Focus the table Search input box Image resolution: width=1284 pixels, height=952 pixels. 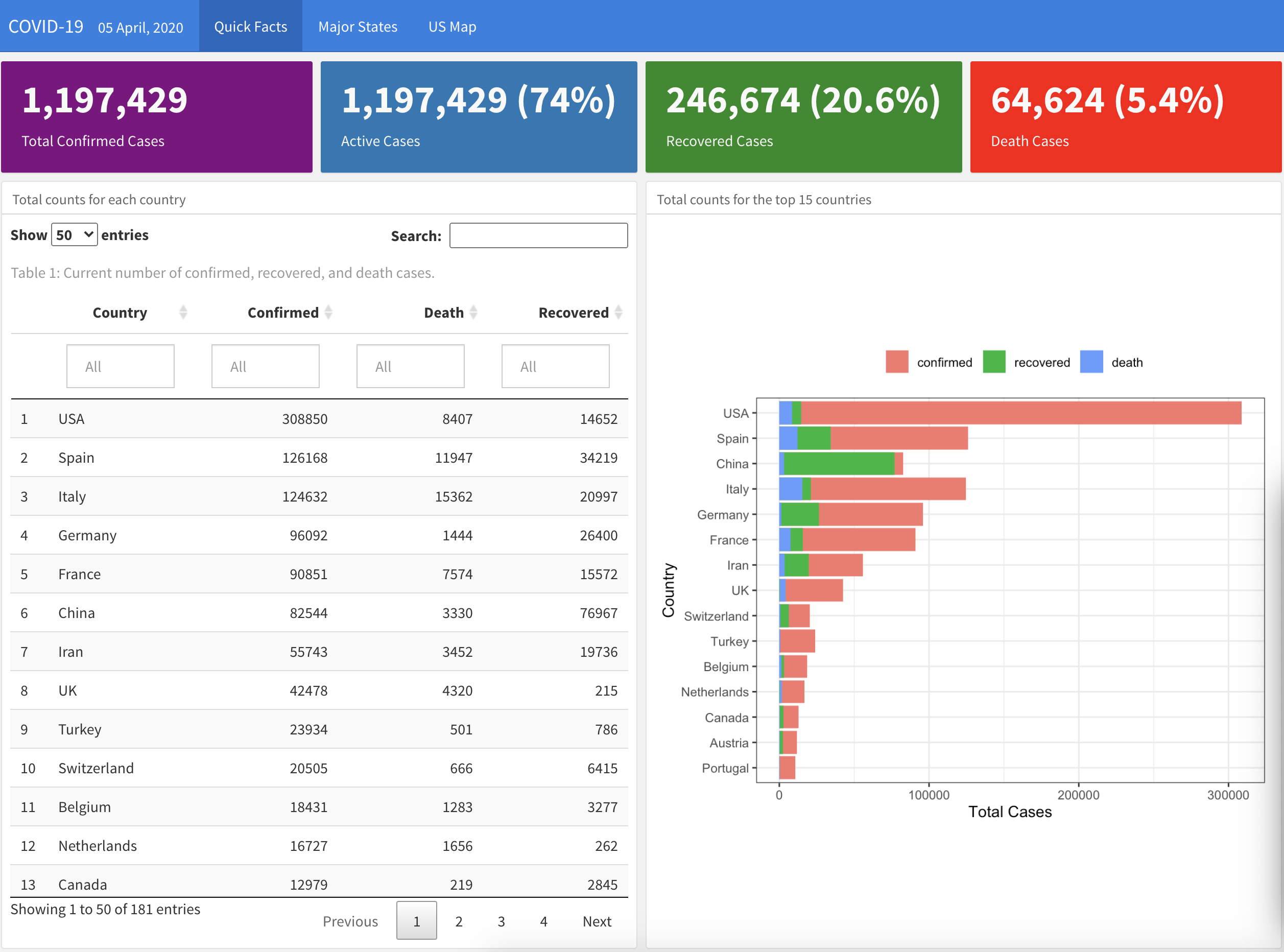538,235
